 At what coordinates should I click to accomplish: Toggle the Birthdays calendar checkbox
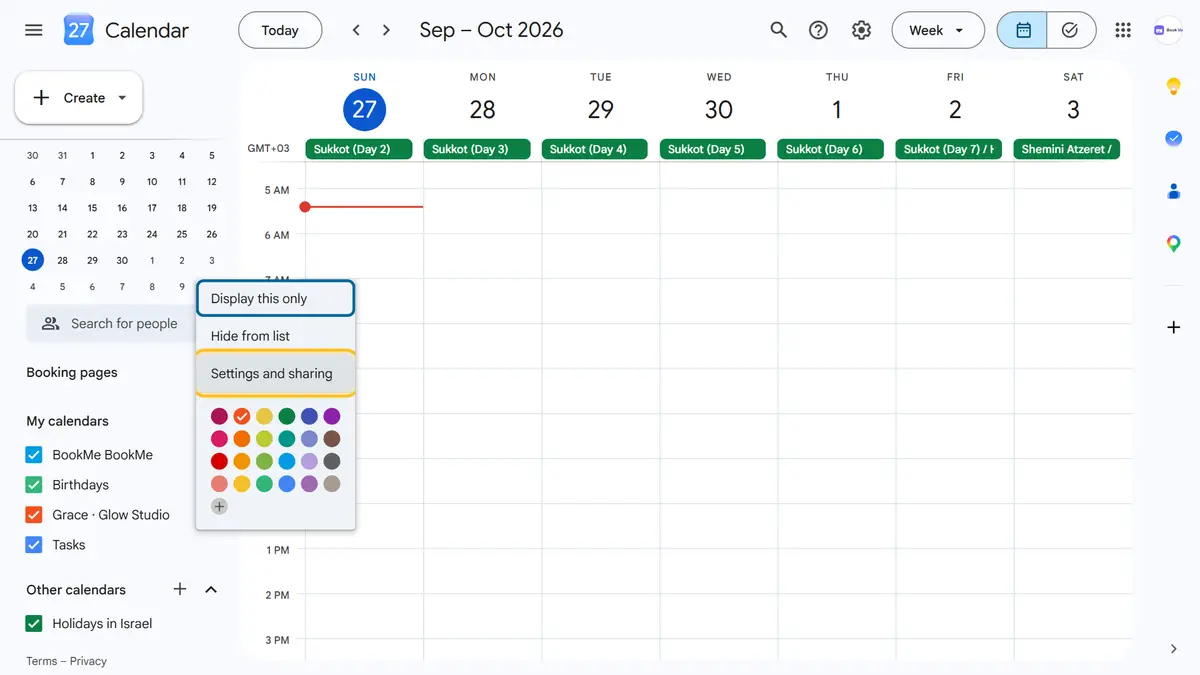33,485
